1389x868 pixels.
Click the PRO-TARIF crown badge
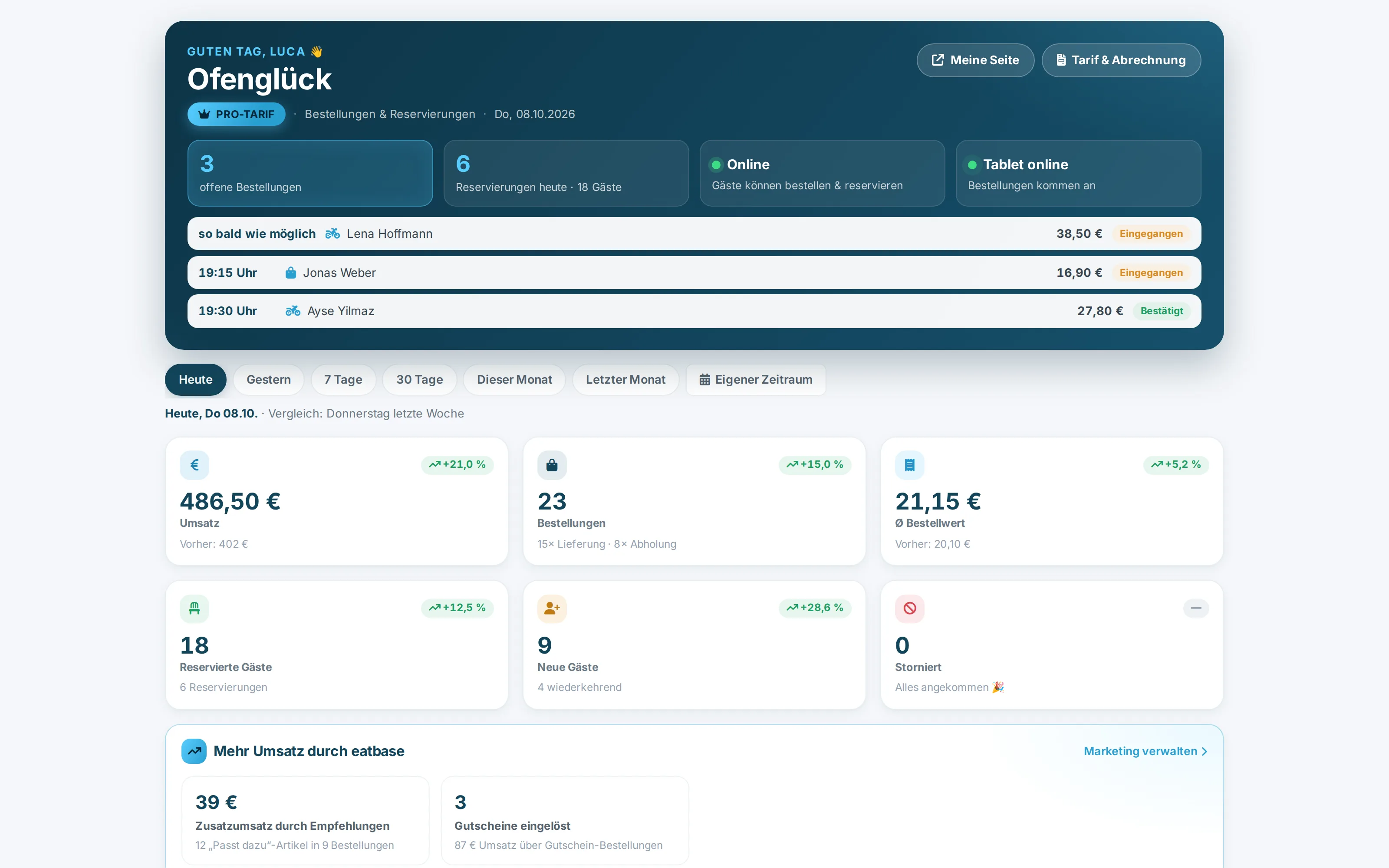coord(237,114)
